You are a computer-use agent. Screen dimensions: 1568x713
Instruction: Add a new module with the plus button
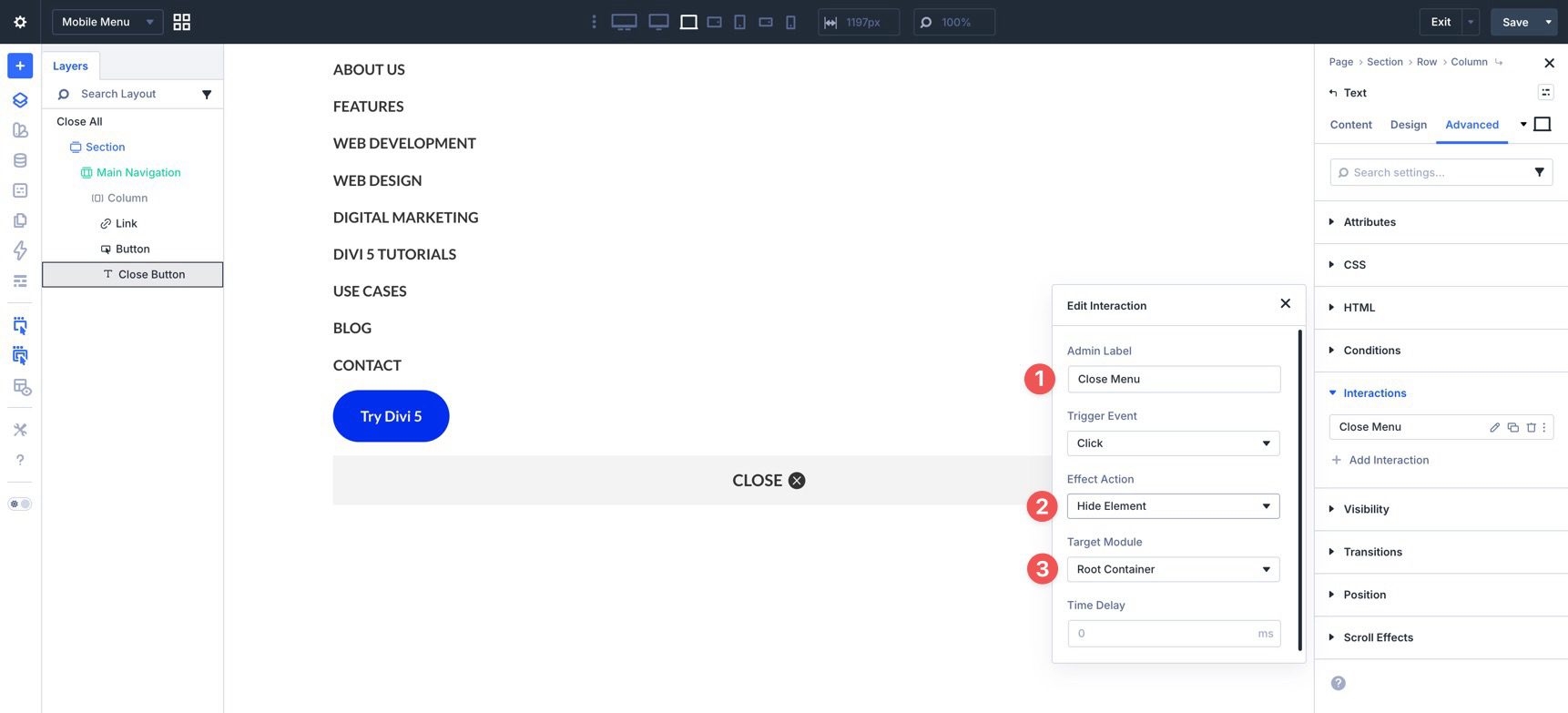point(20,66)
